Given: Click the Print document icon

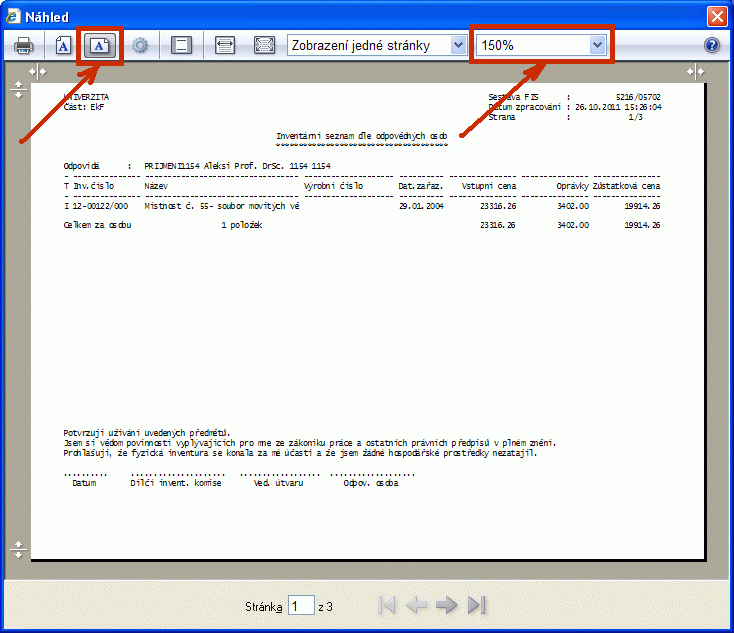Looking at the screenshot, I should (x=23, y=45).
